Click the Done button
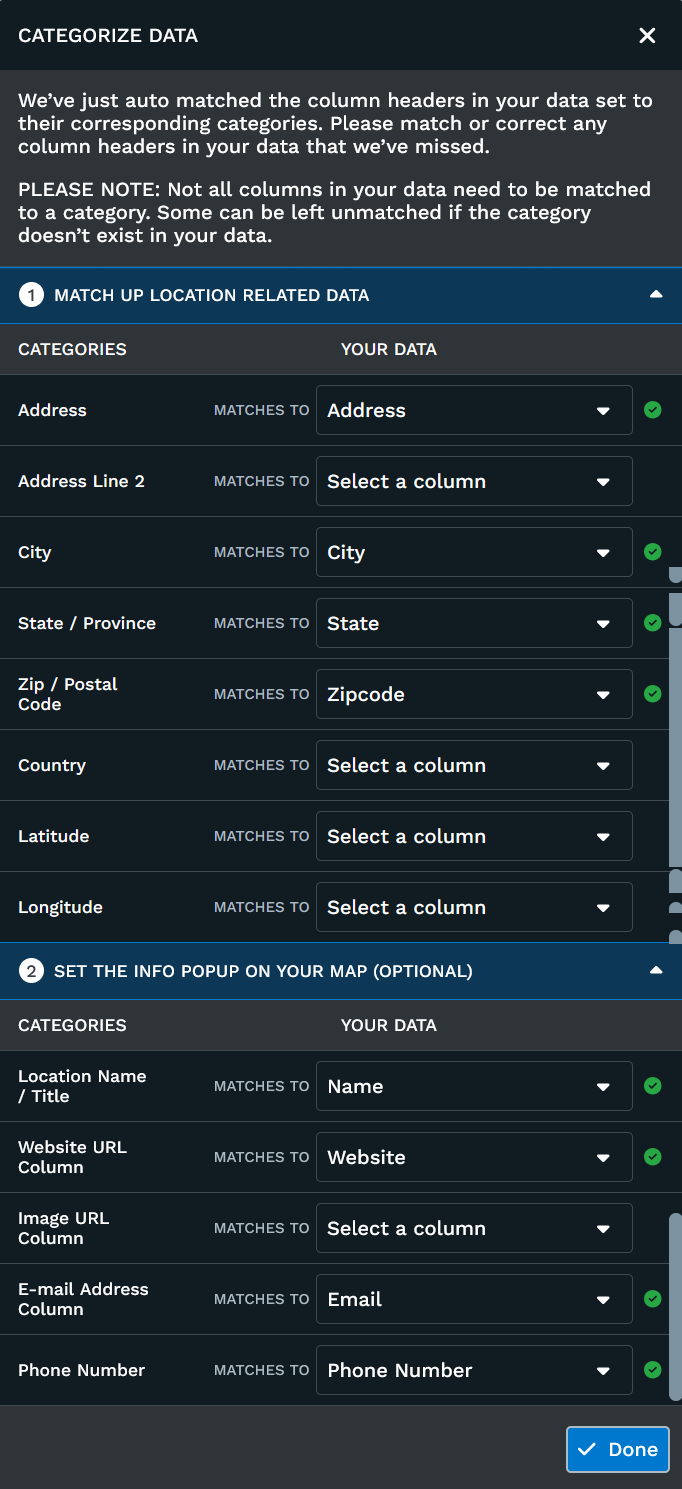 [x=618, y=1449]
